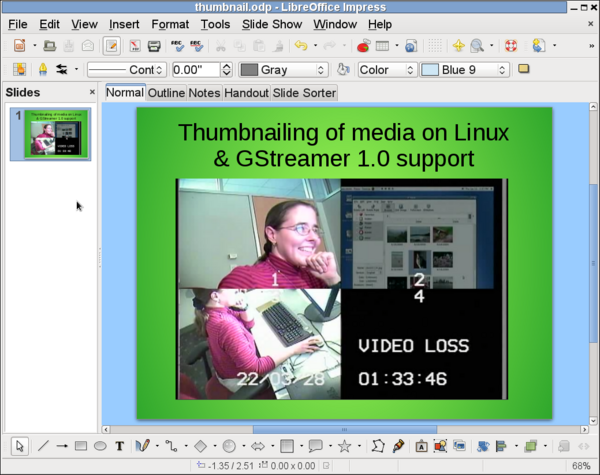Click the Area fill bucket icon
600x475 pixels.
click(343, 70)
